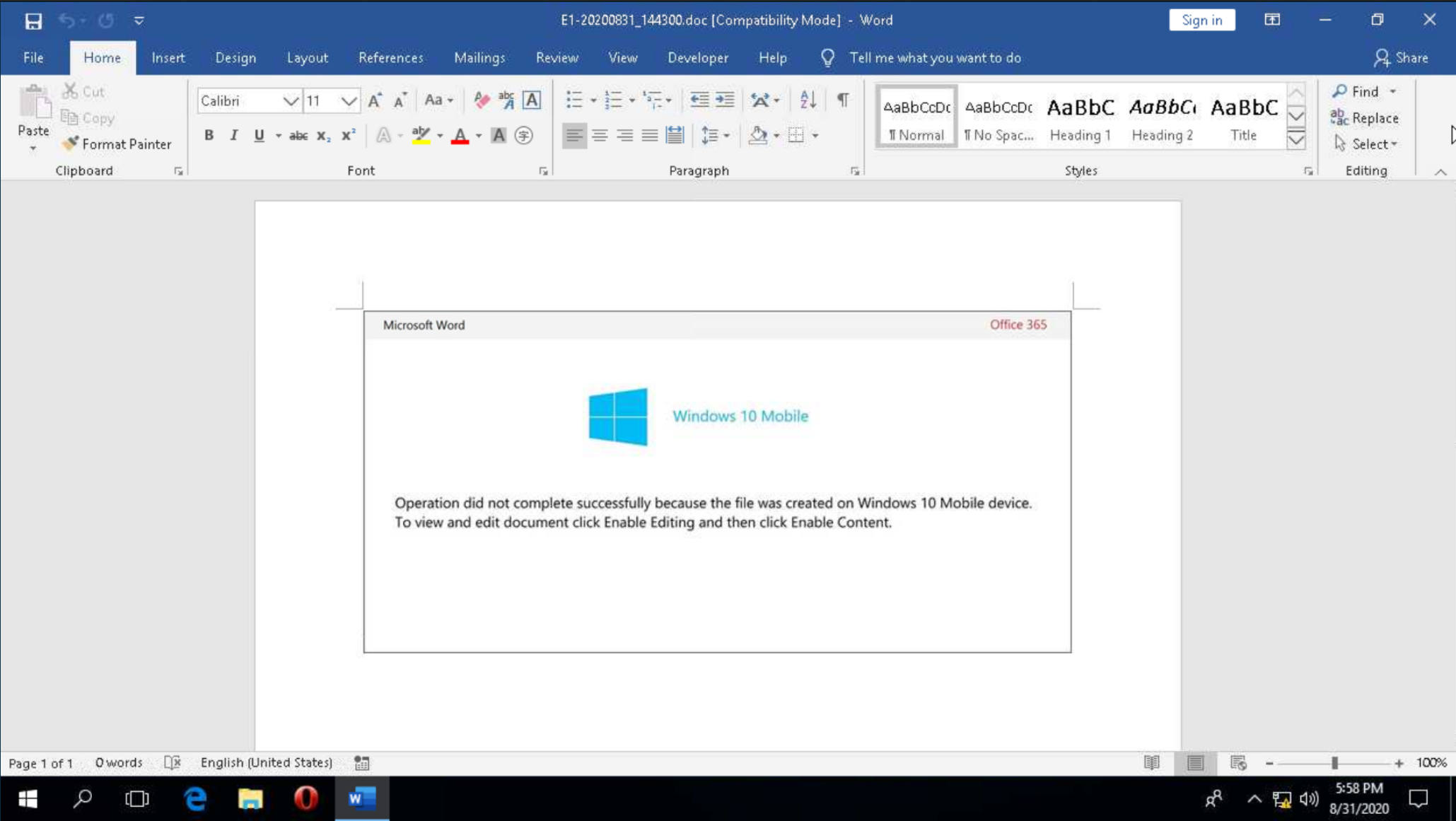
Task: Toggle Italic formatting
Action: [233, 135]
